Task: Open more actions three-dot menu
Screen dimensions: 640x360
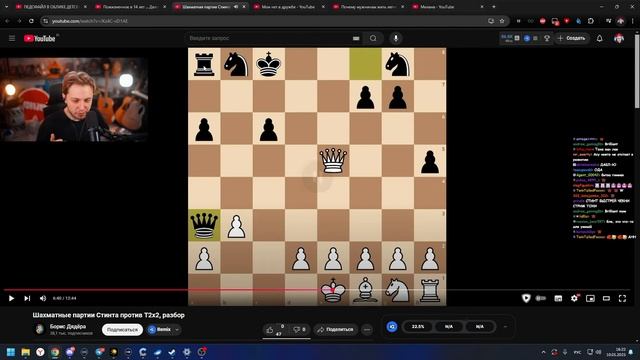Action: (x=367, y=329)
